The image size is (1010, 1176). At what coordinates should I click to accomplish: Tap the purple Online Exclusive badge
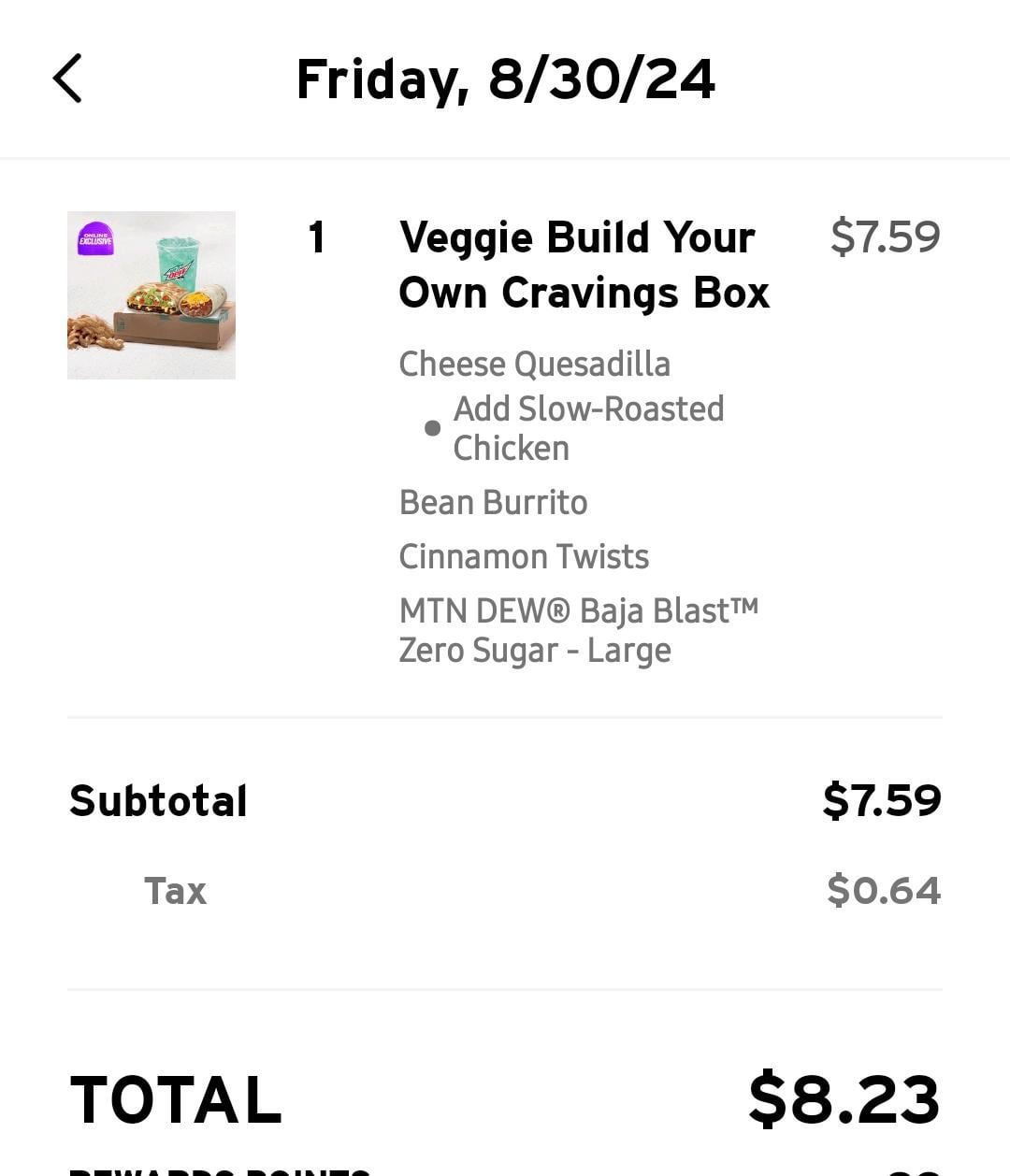click(95, 239)
